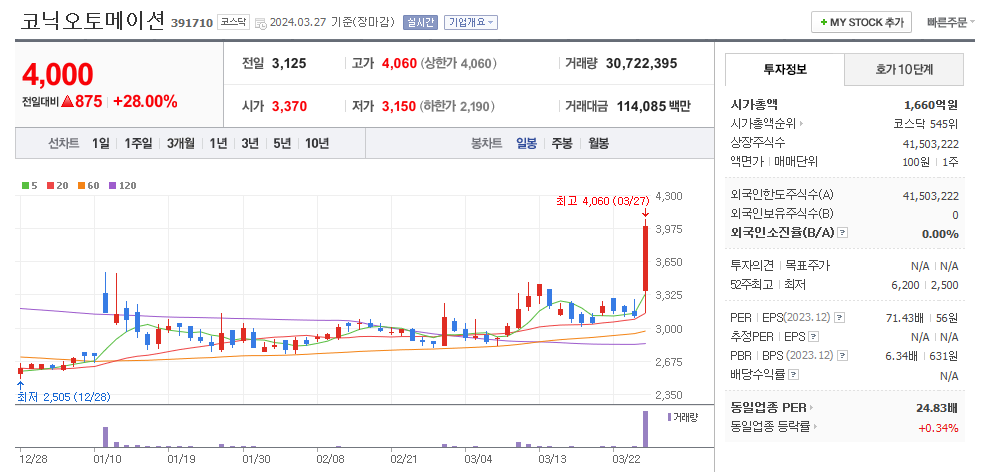Switch candle chart to 일봉
Screen dimensions: 982x472
tap(526, 143)
